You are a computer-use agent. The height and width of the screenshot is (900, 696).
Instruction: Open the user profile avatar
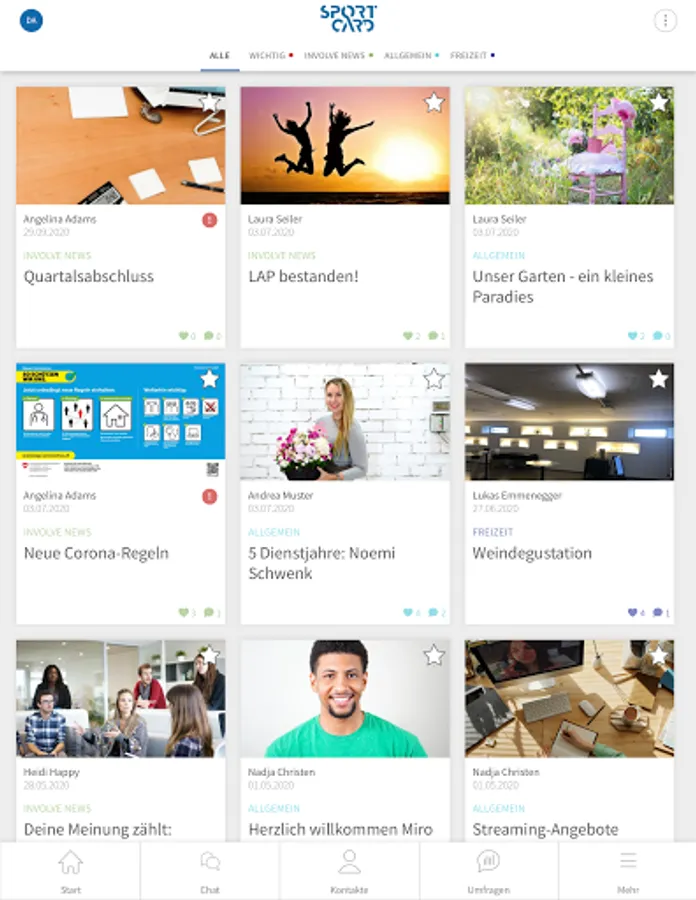click(x=31, y=21)
